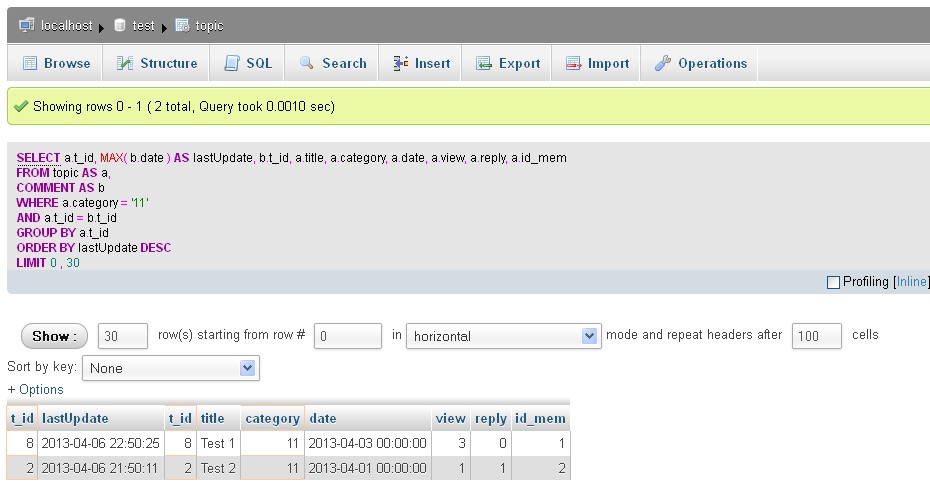
Task: Sort by category column header
Action: coord(272,419)
